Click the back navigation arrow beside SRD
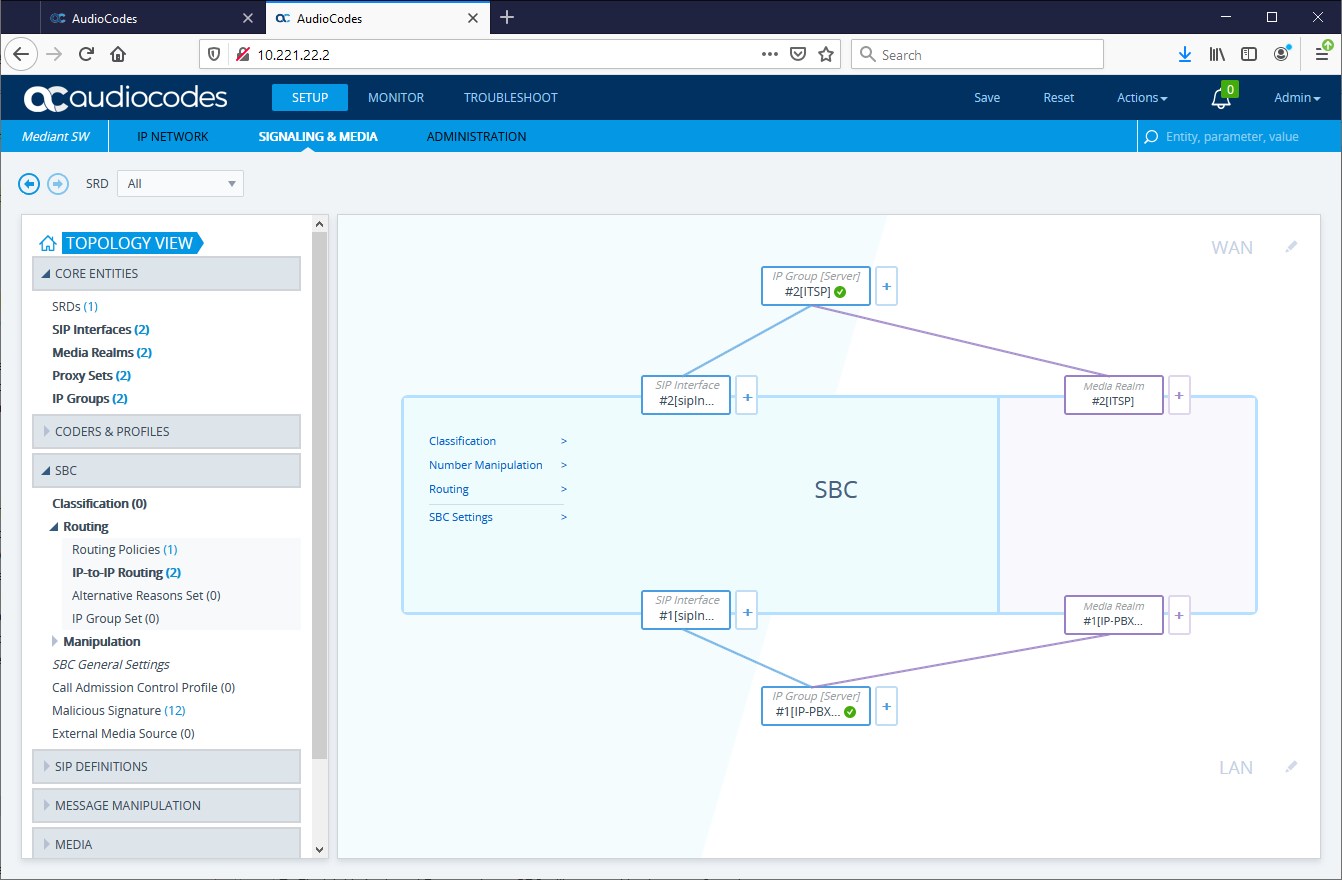This screenshot has height=880, width=1342. click(29, 184)
